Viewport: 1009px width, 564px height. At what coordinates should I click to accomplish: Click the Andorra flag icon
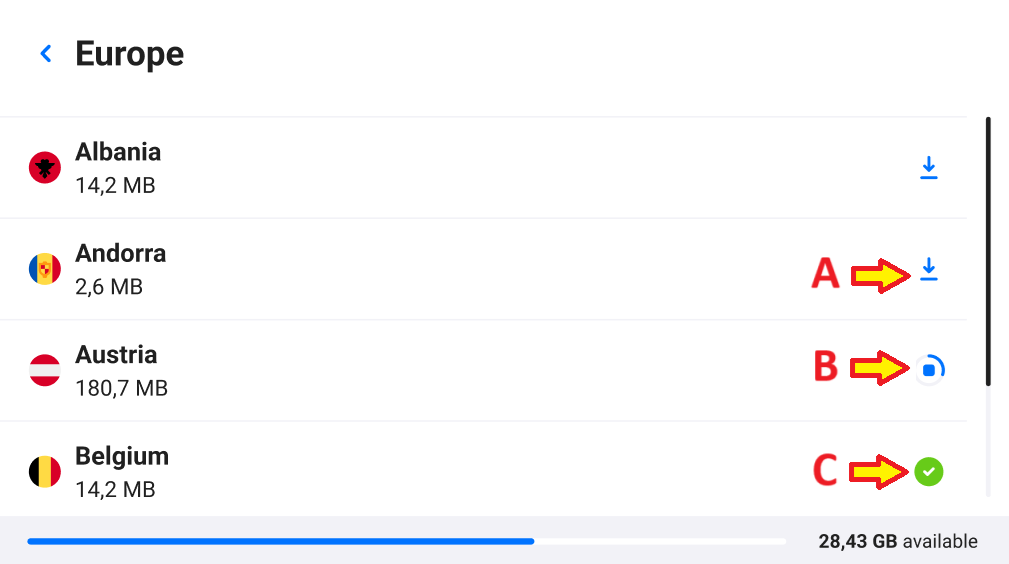44,269
